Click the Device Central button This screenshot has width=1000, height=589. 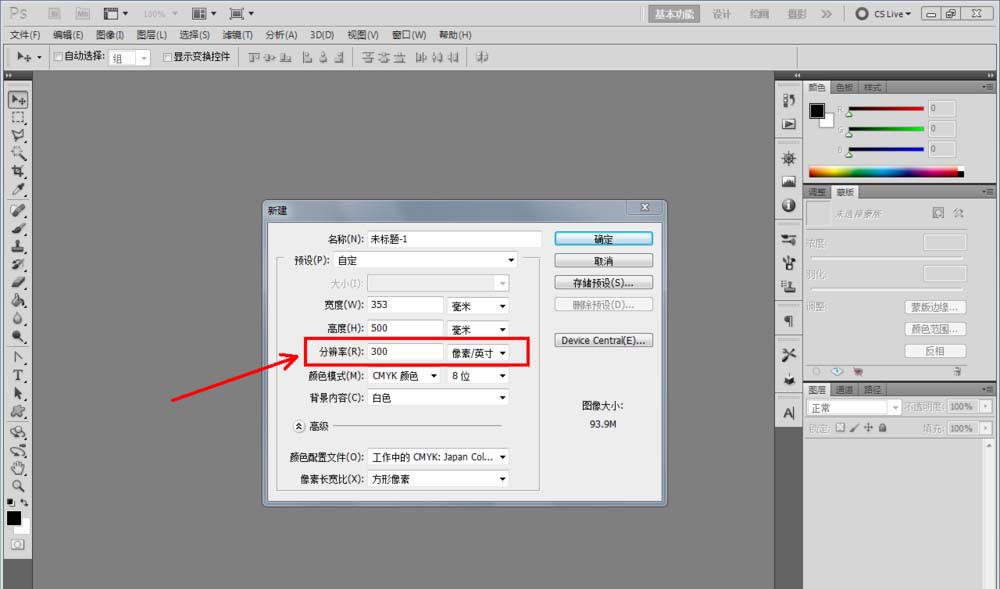tap(603, 340)
